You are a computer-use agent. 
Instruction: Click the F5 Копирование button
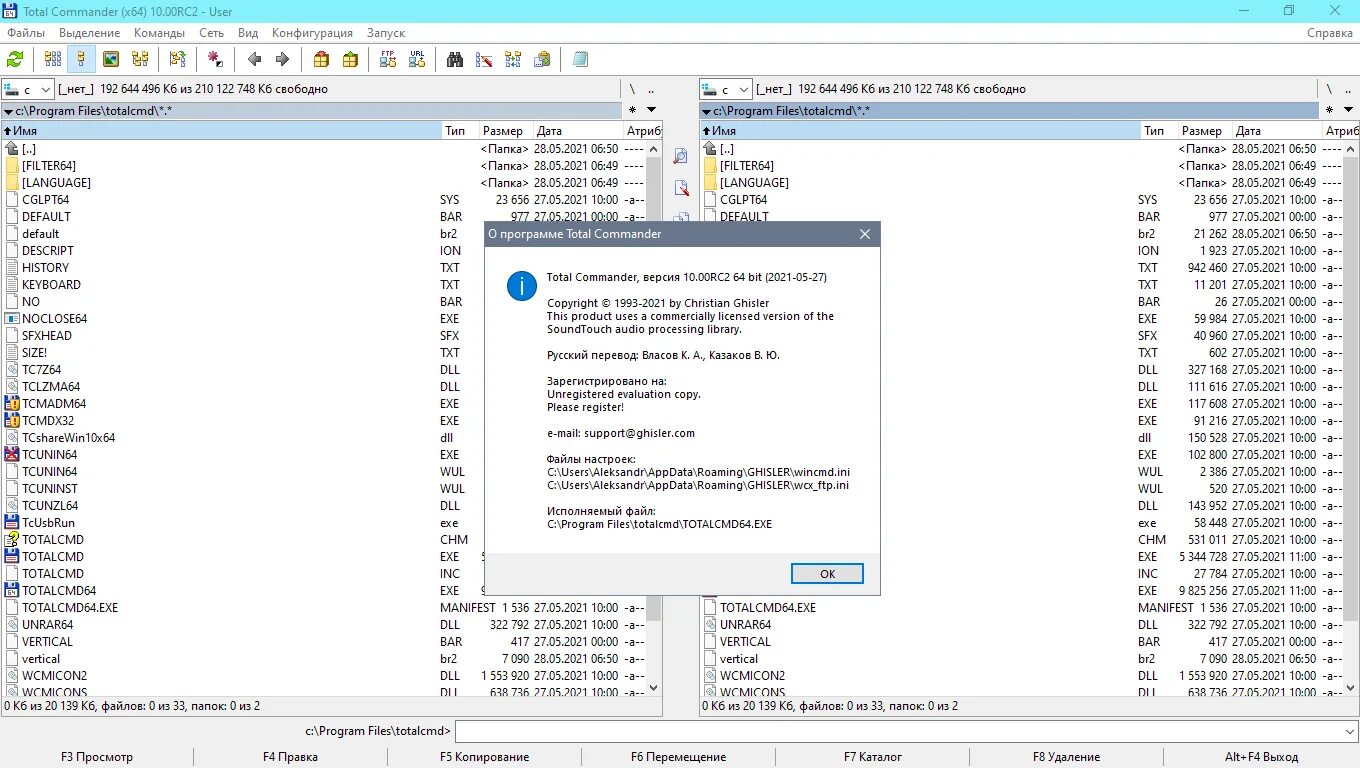pyautogui.click(x=485, y=757)
